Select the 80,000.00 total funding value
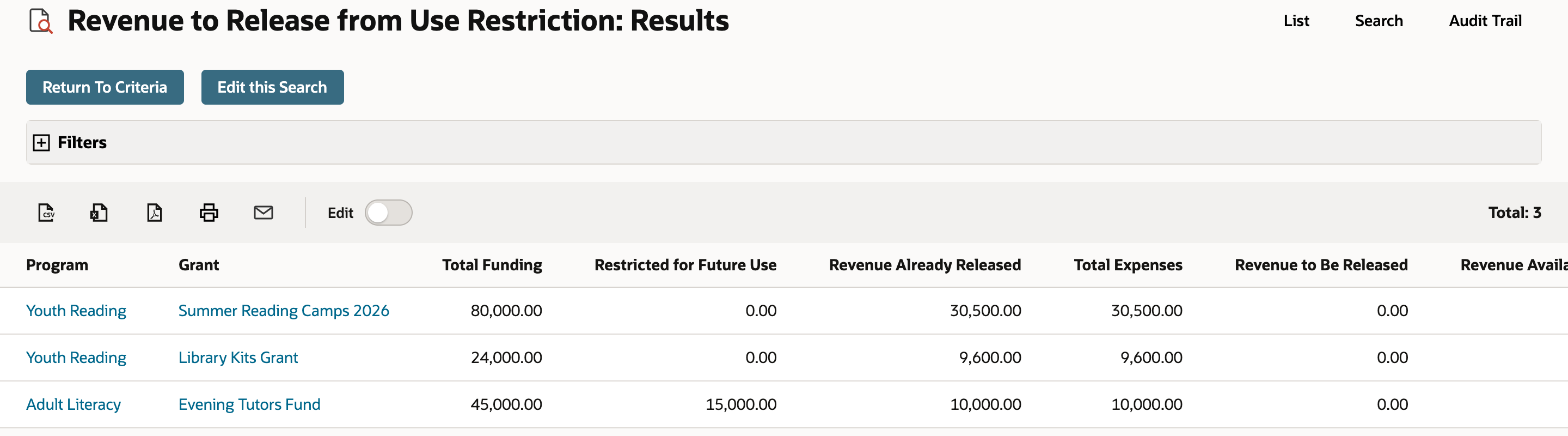The height and width of the screenshot is (436, 1568). [506, 311]
